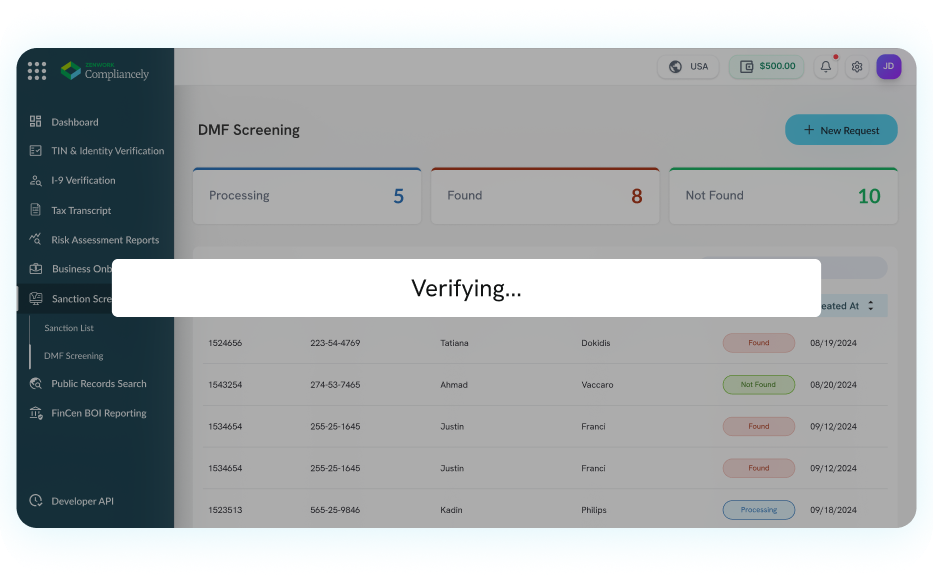Click the Tax Transcript document icon

(x=36, y=211)
